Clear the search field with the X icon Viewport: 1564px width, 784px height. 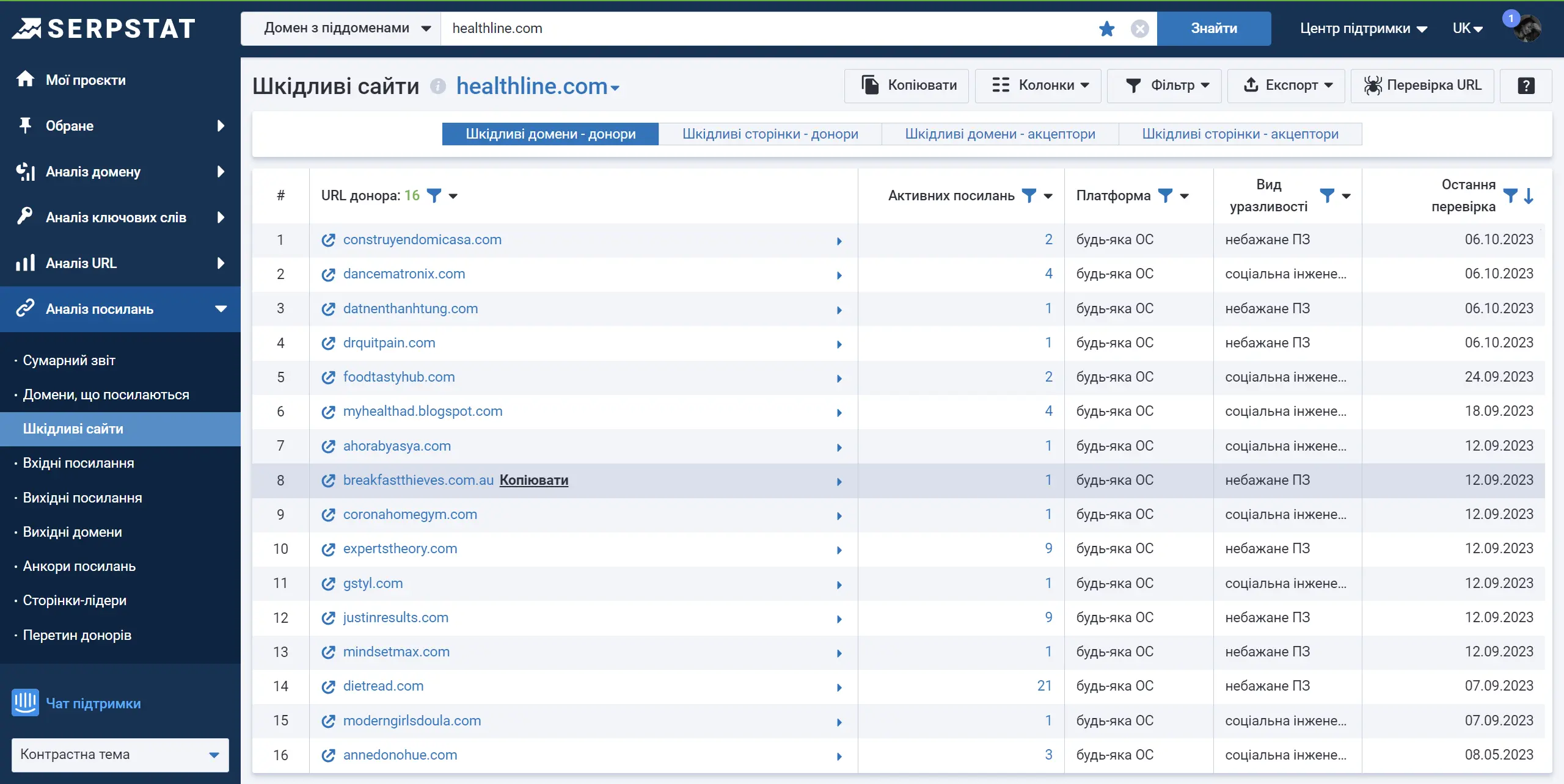[1139, 29]
